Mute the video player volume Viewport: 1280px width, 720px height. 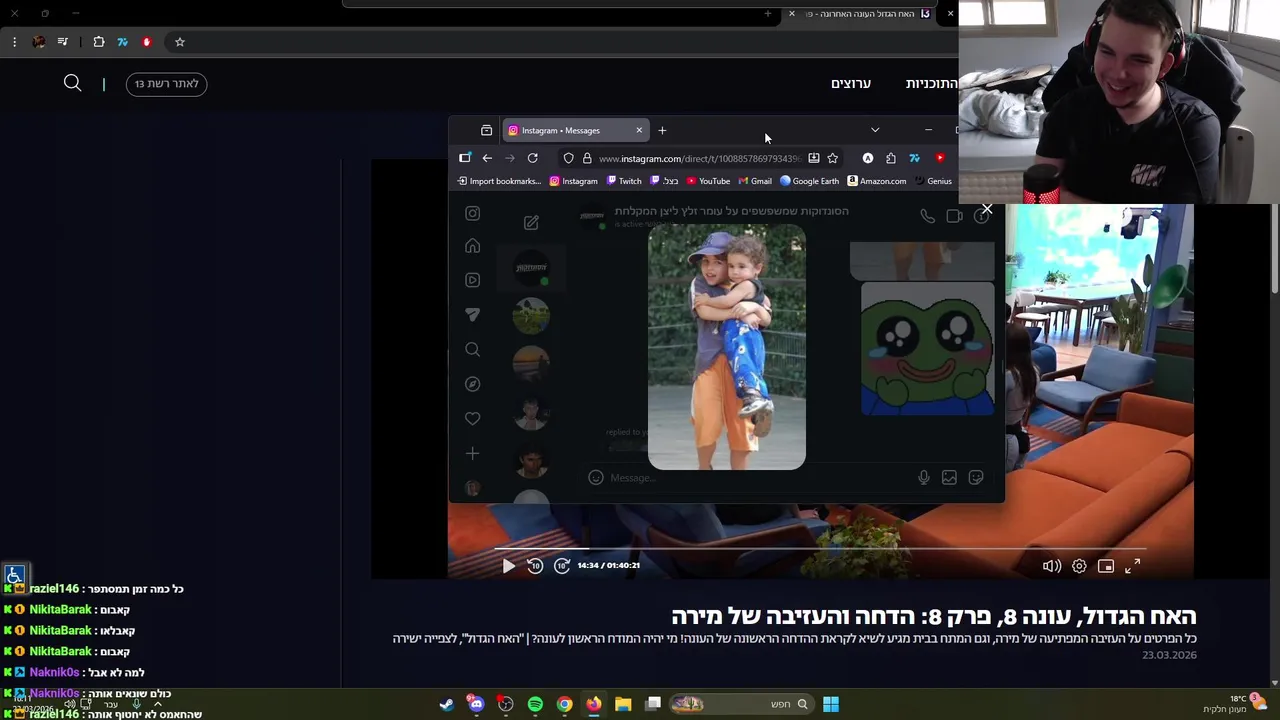1051,566
